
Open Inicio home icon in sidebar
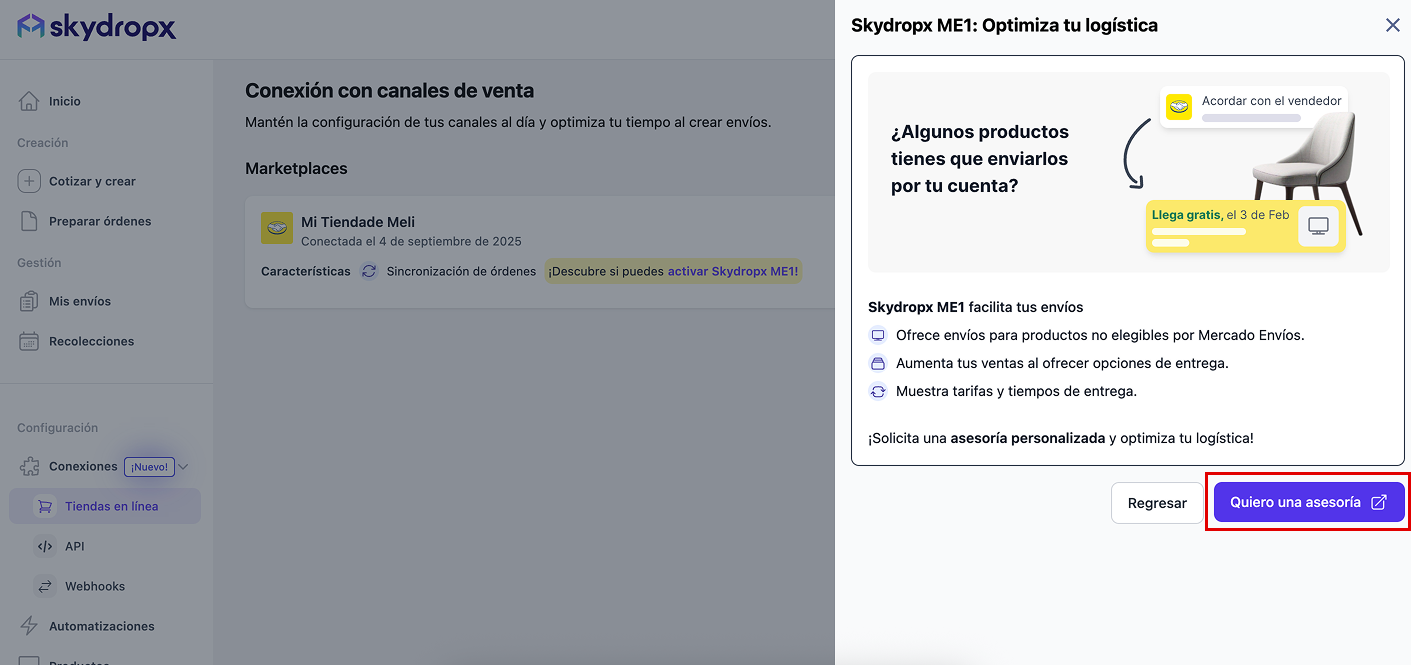(x=29, y=101)
